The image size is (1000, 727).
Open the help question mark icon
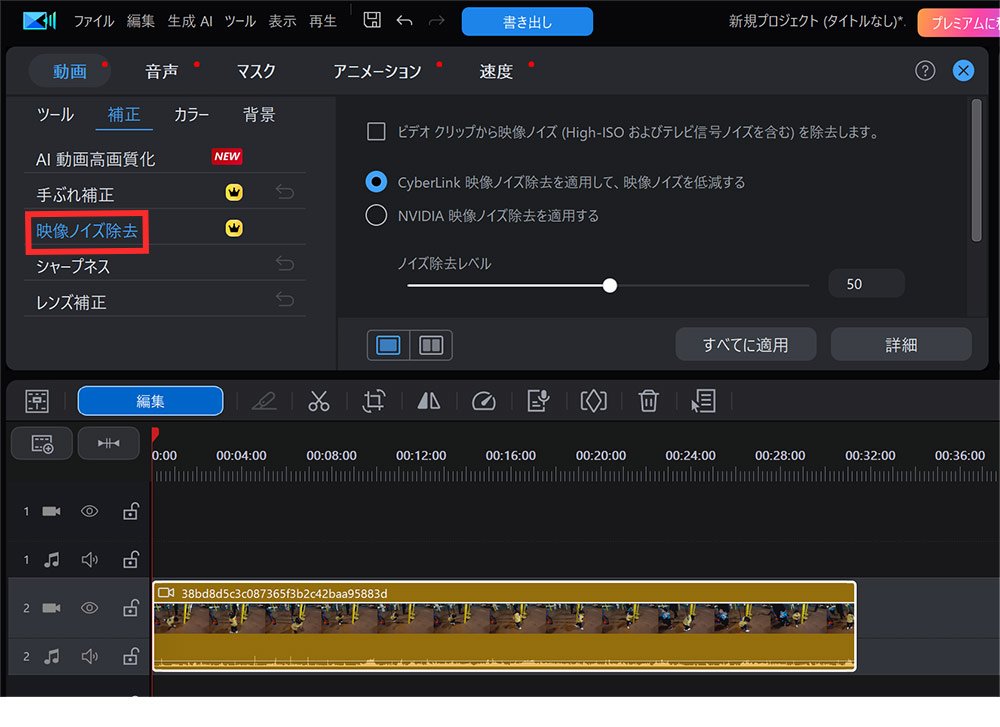(925, 70)
